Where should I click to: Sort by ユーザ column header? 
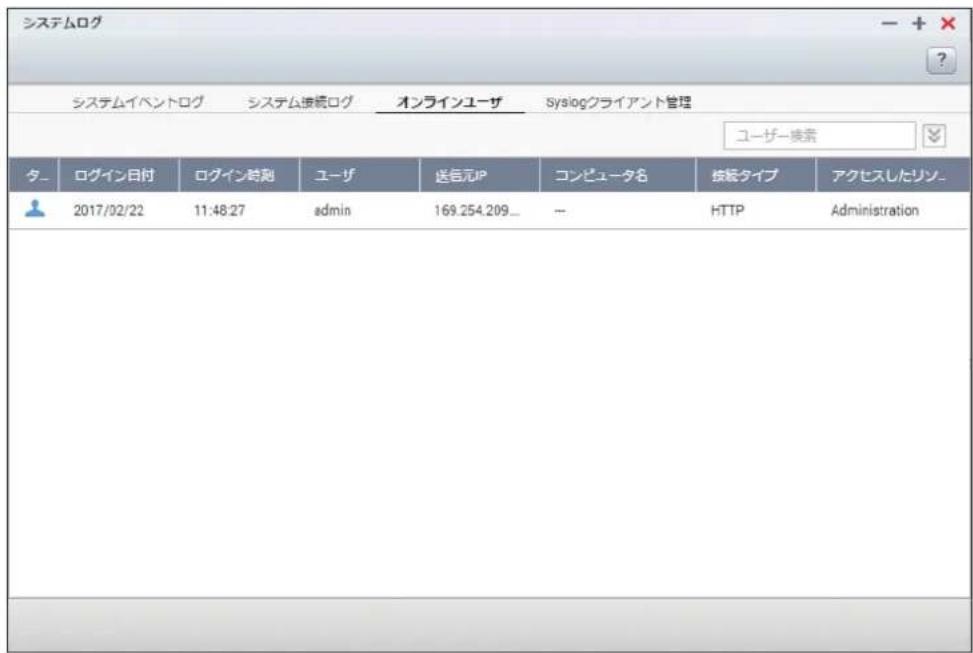[359, 175]
